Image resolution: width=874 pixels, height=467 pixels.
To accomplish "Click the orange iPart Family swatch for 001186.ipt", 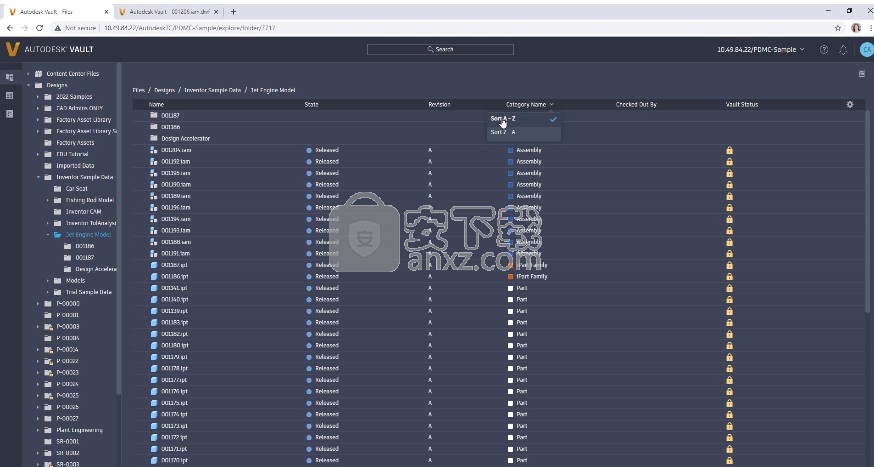I will coord(510,276).
